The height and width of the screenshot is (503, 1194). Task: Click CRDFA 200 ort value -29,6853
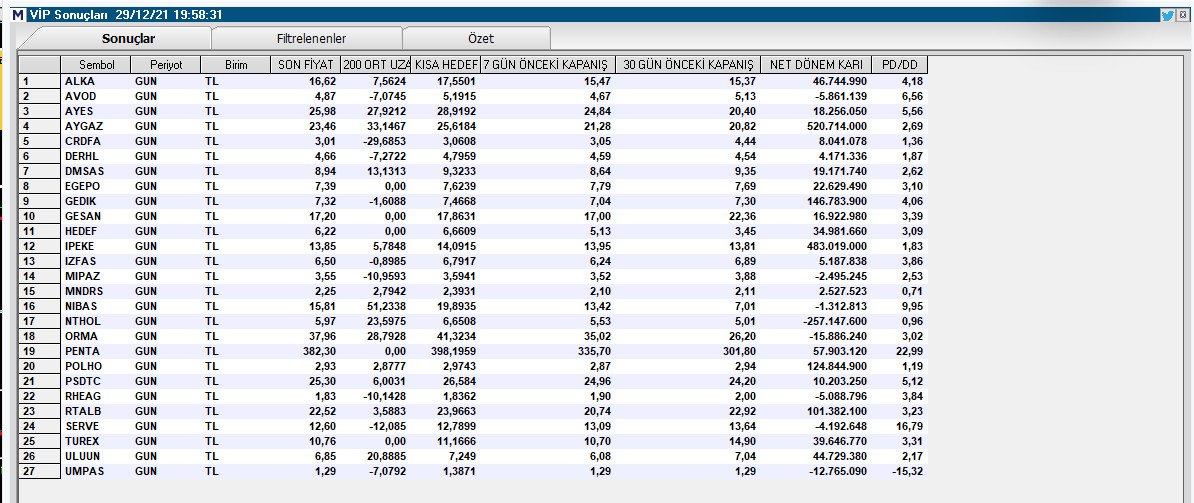coord(385,142)
